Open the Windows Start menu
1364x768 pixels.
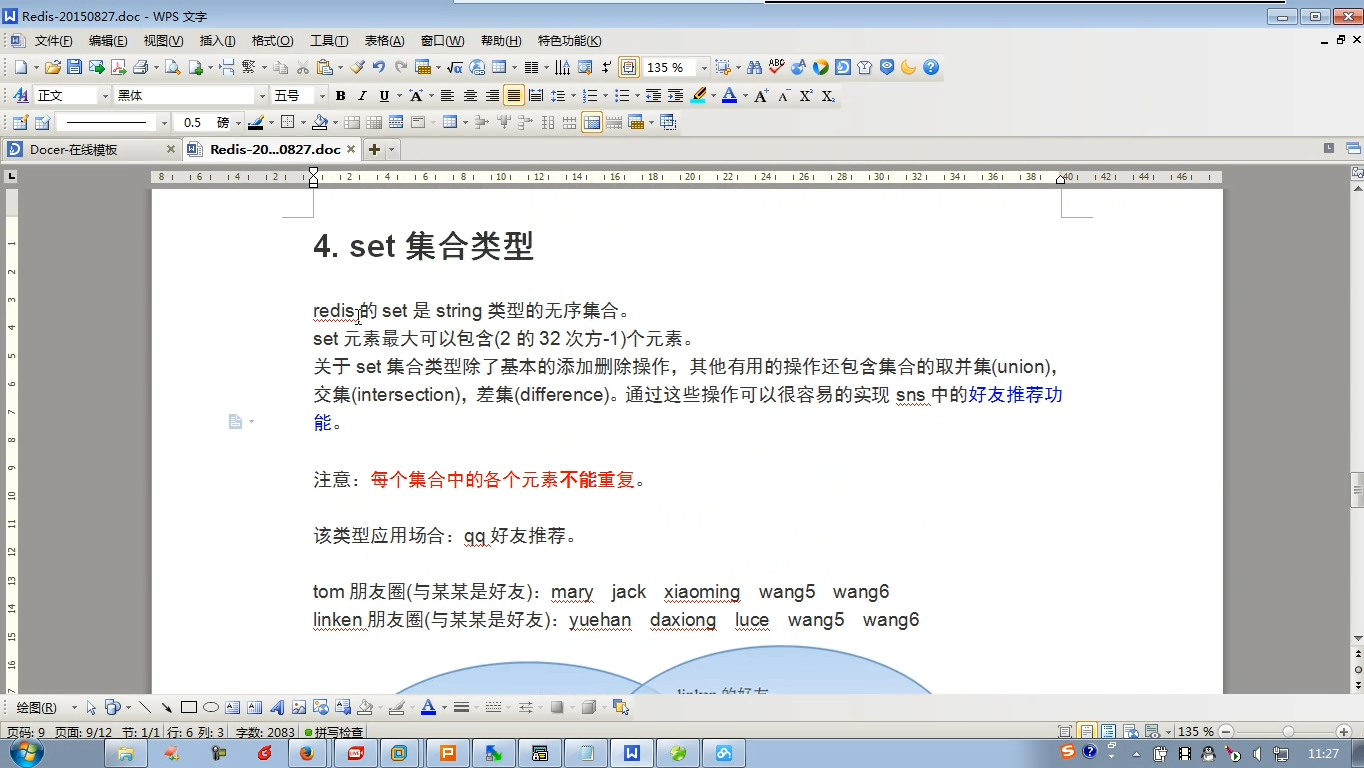point(26,753)
